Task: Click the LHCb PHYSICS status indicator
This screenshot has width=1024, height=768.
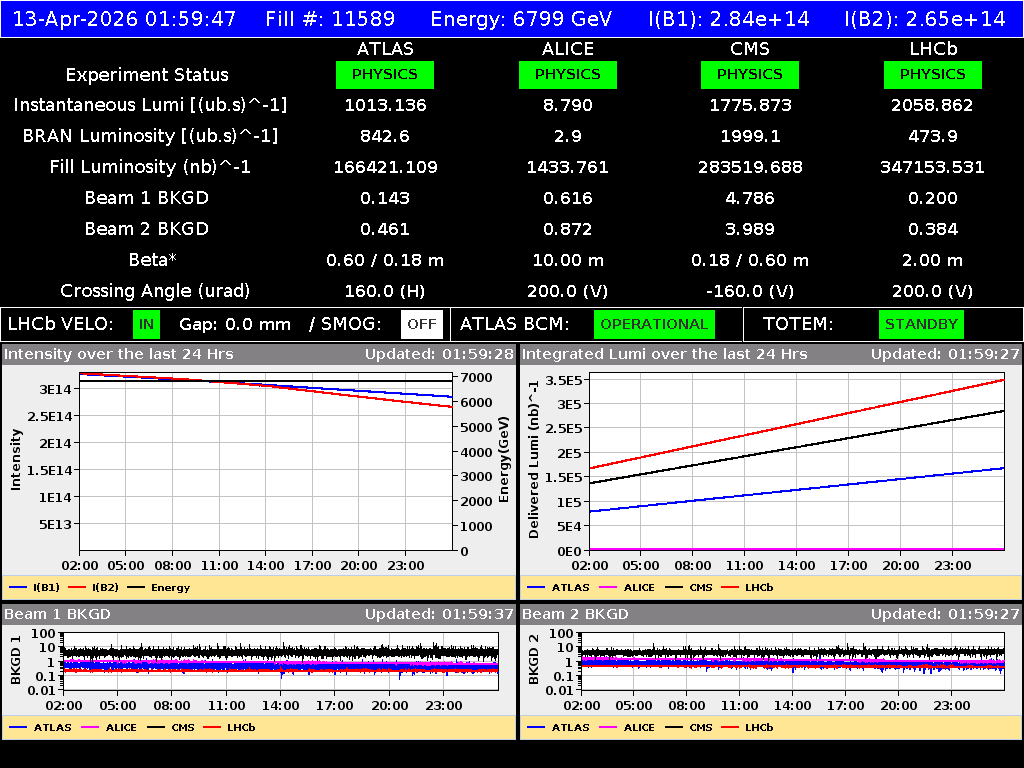Action: [932, 74]
